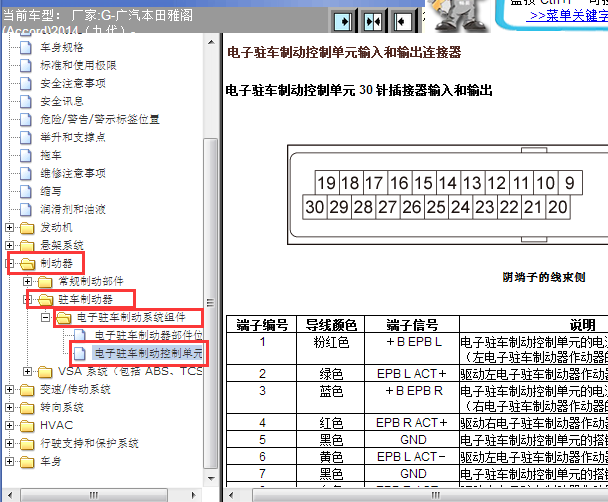Image resolution: width=608 pixels, height=502 pixels.
Task: Expand the 悬架系统 folder
Action: pos(9,245)
